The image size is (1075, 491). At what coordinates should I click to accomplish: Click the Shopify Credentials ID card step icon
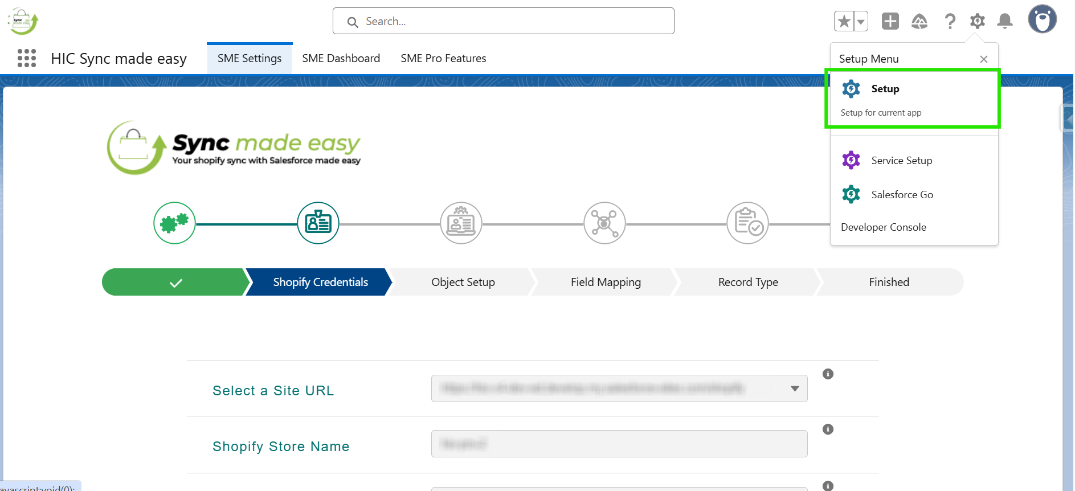pos(318,223)
